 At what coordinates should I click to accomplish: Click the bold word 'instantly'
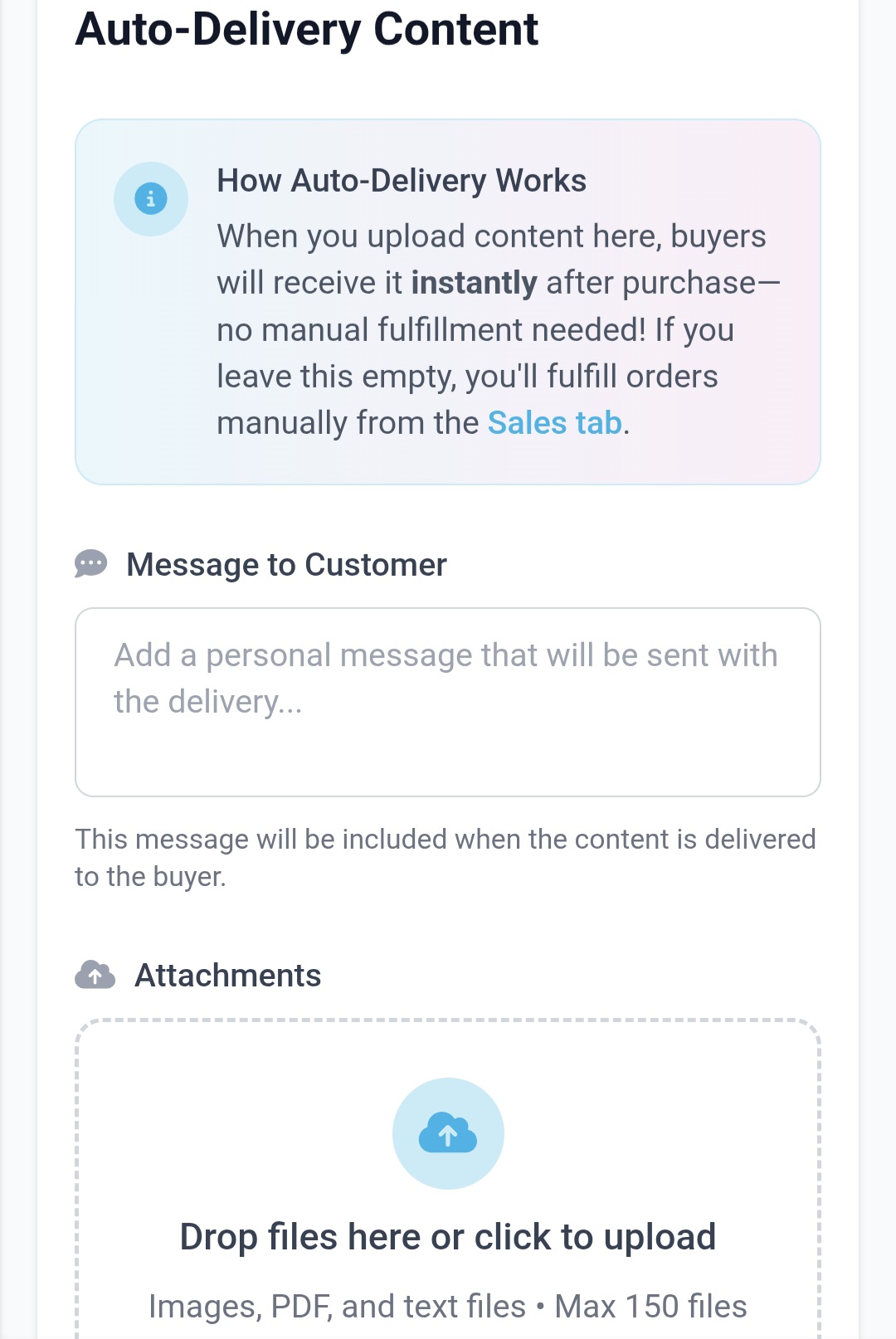click(x=474, y=284)
